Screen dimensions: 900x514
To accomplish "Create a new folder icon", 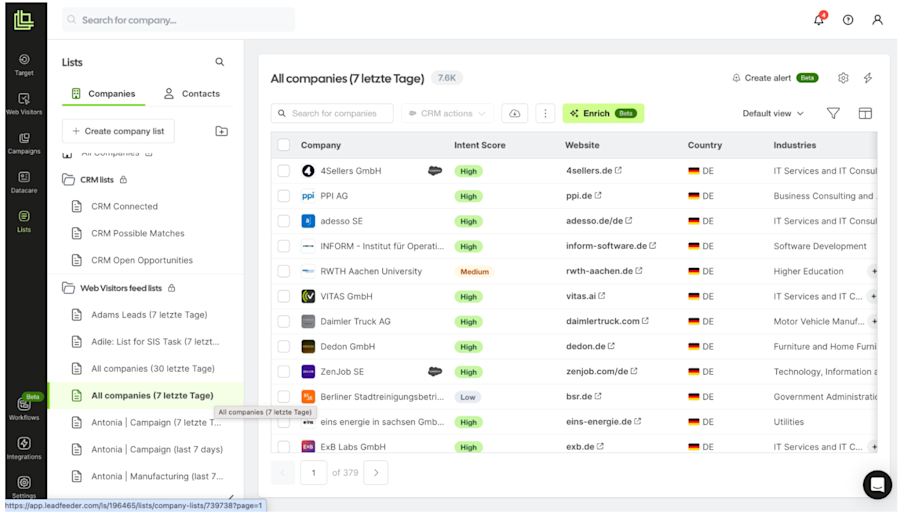I will coord(222,131).
